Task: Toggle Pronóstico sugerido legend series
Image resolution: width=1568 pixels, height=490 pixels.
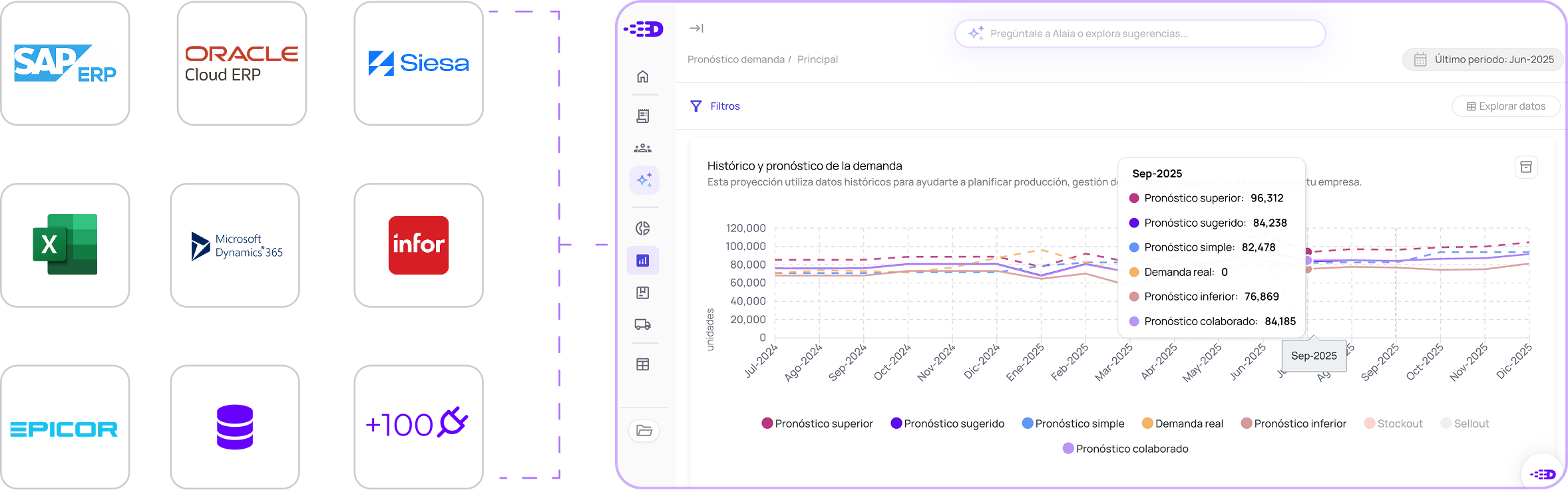Action: 948,424
